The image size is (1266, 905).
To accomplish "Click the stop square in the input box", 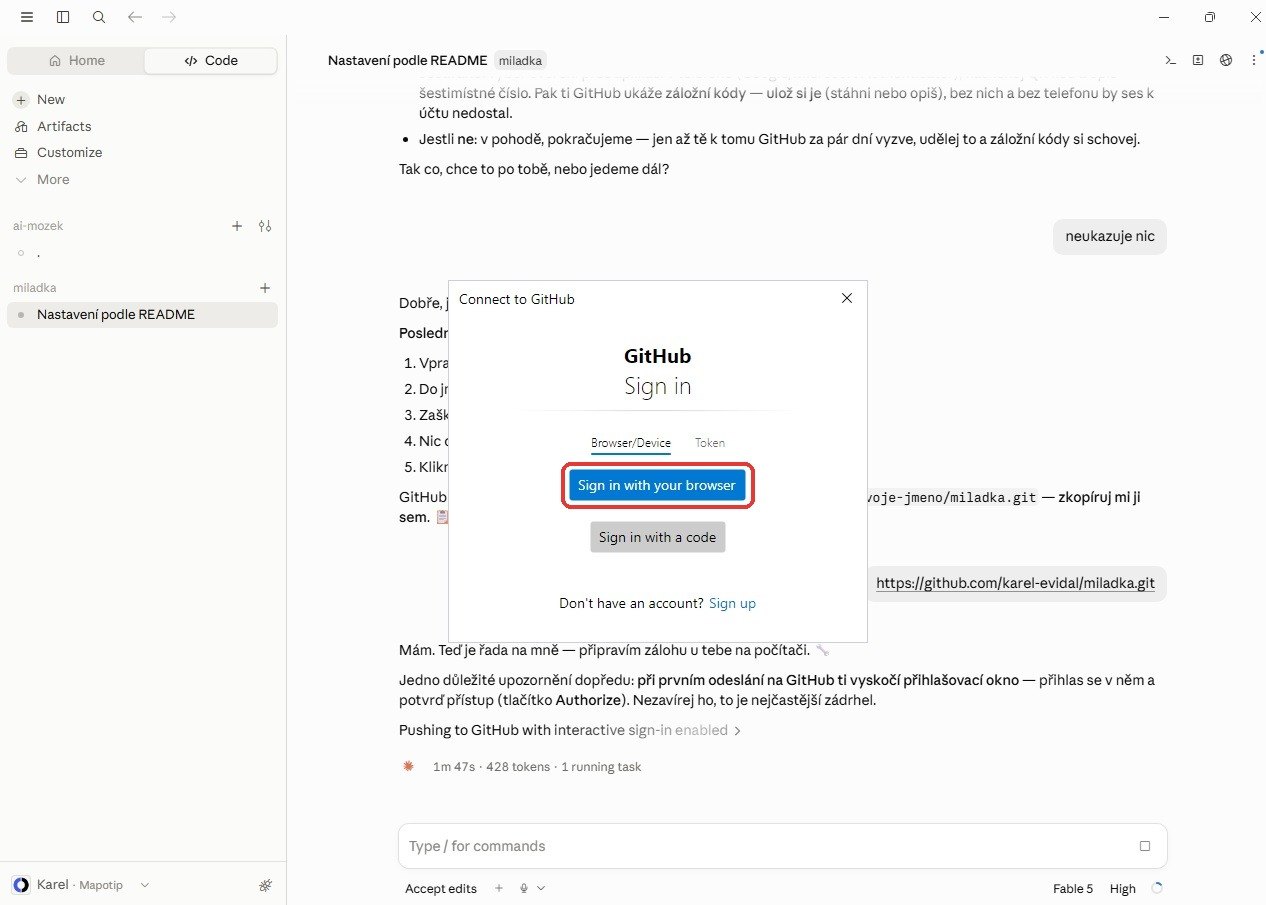I will pos(1145,846).
